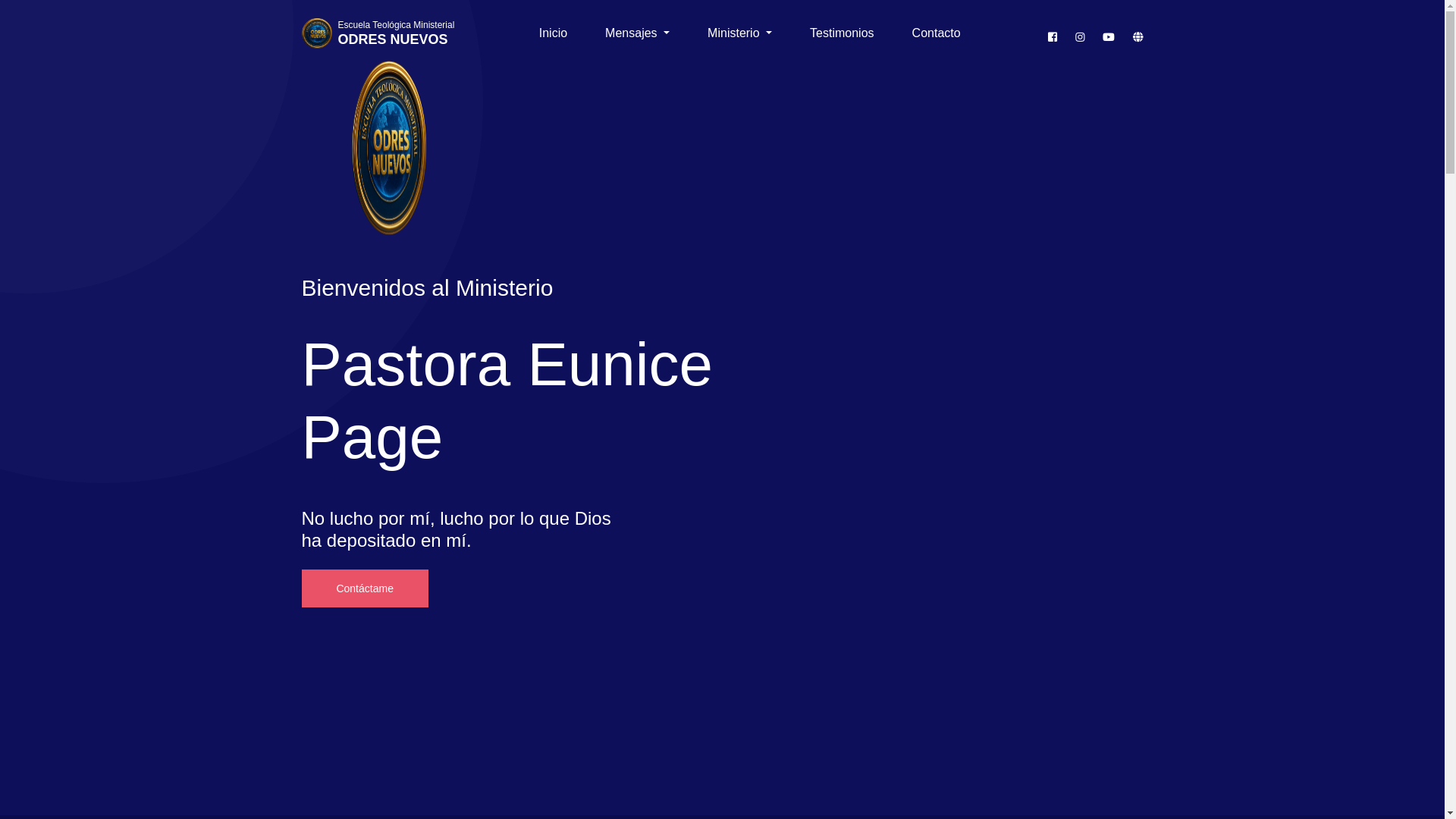Click the 'No lucho por mí' quote text

pos(456,529)
